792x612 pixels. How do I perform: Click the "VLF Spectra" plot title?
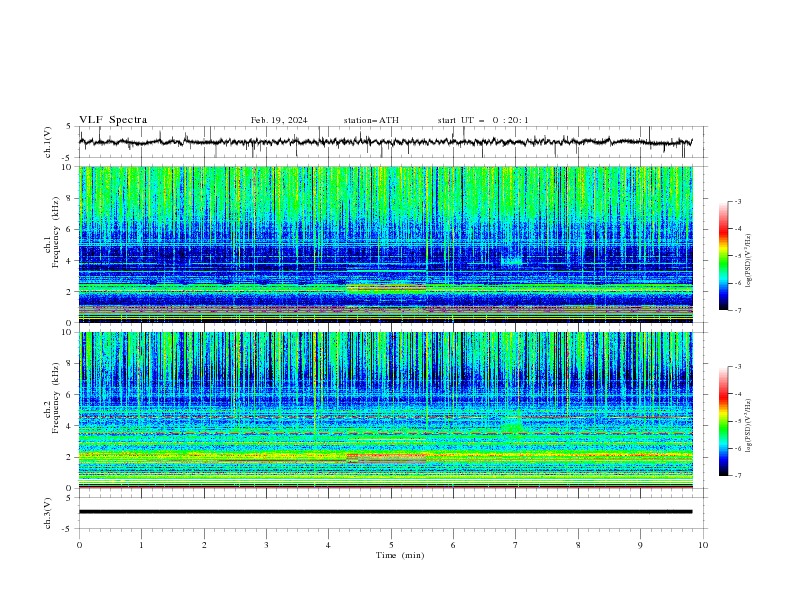(113, 120)
